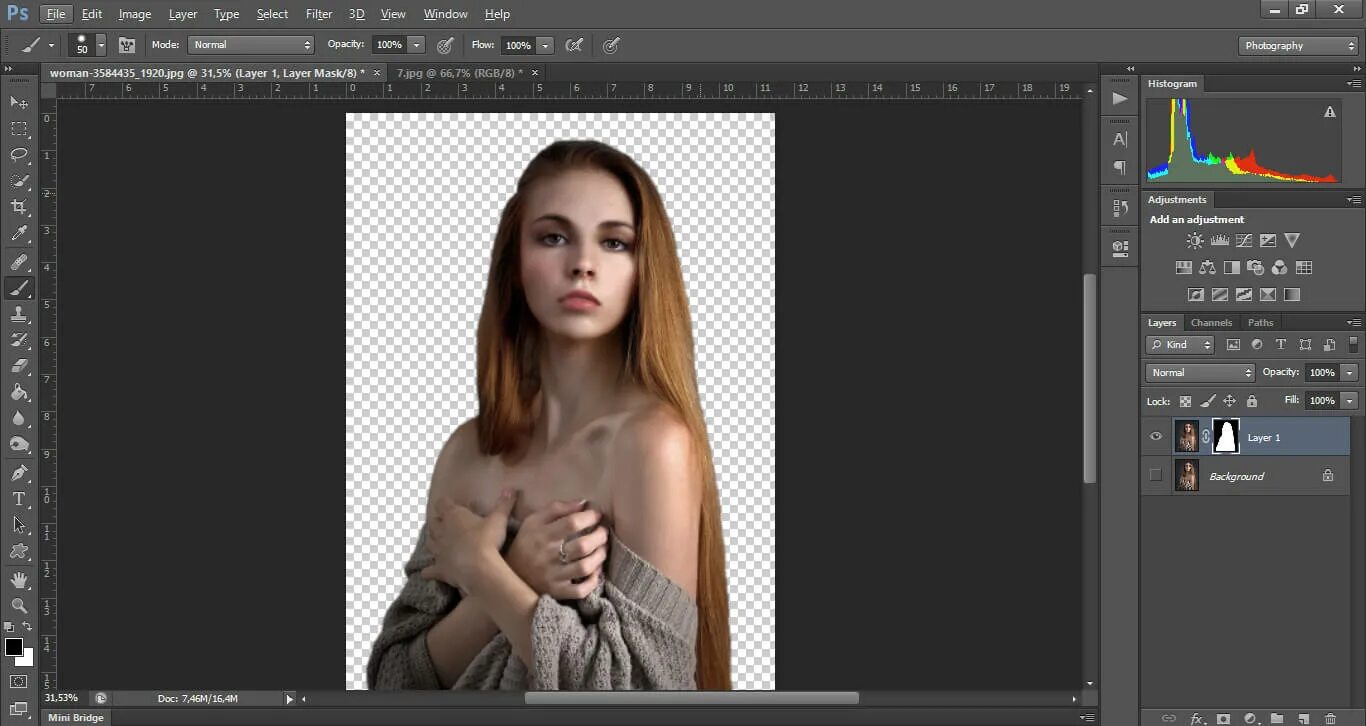The image size is (1366, 726).
Task: Select the Lasso tool
Action: (x=19, y=155)
